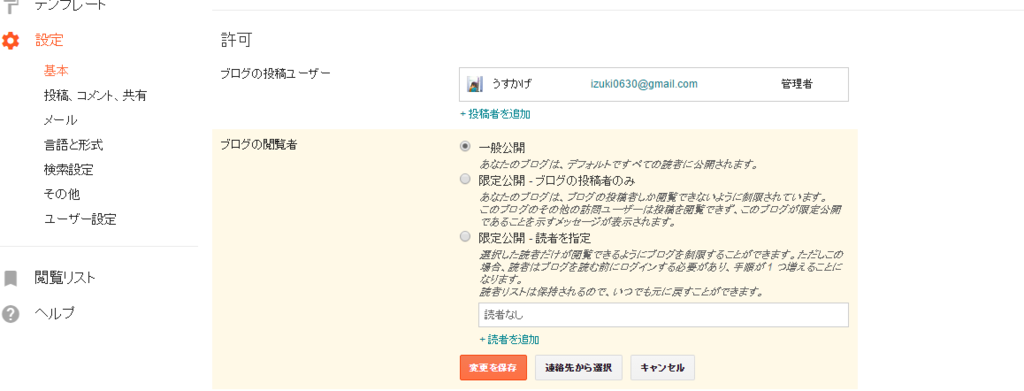Screen dimensions: 1024x391
Task: Select 限定公開 - ブログの投稿者のみ radio option
Action: [x=465, y=179]
